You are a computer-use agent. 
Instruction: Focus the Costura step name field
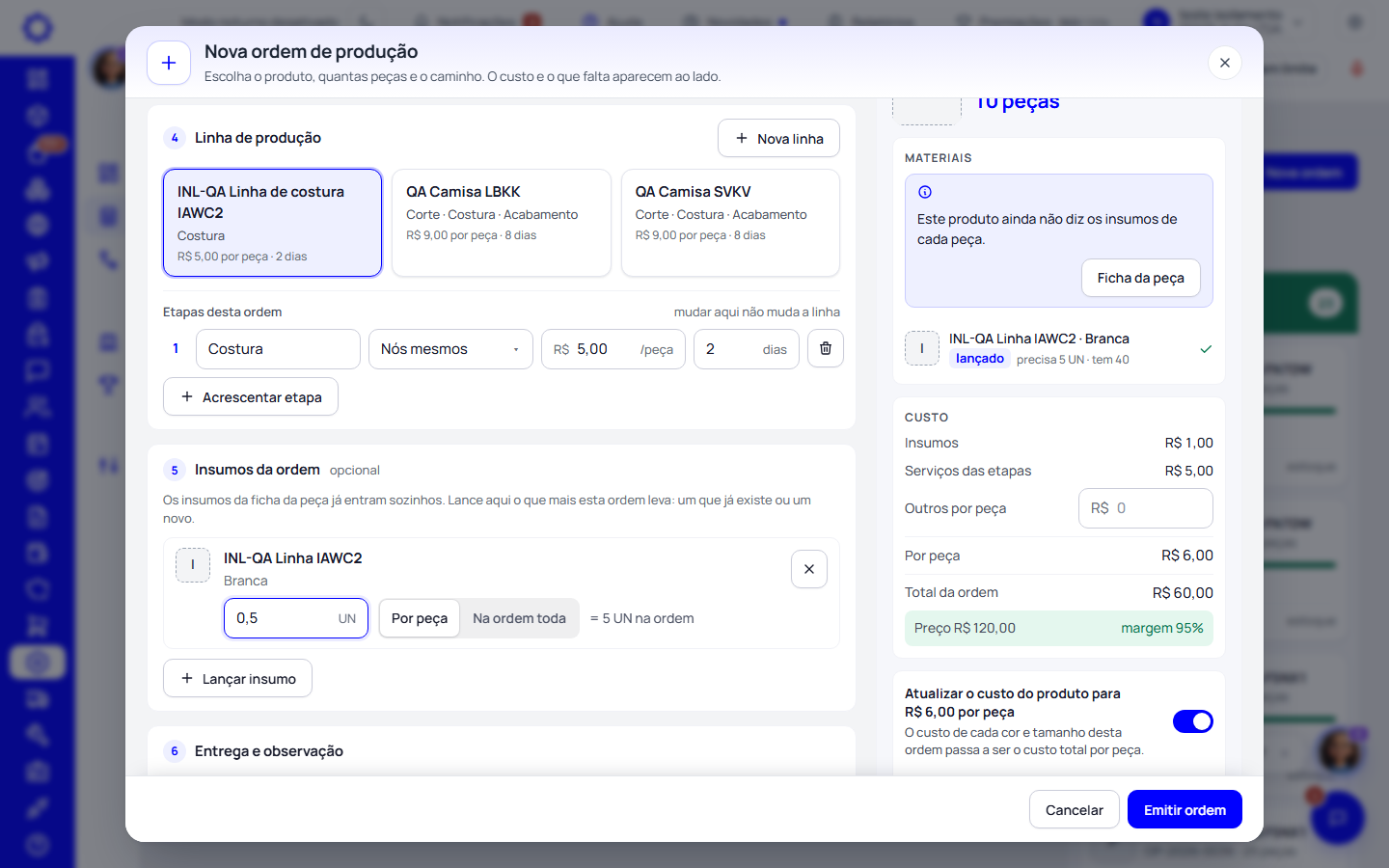click(x=278, y=349)
